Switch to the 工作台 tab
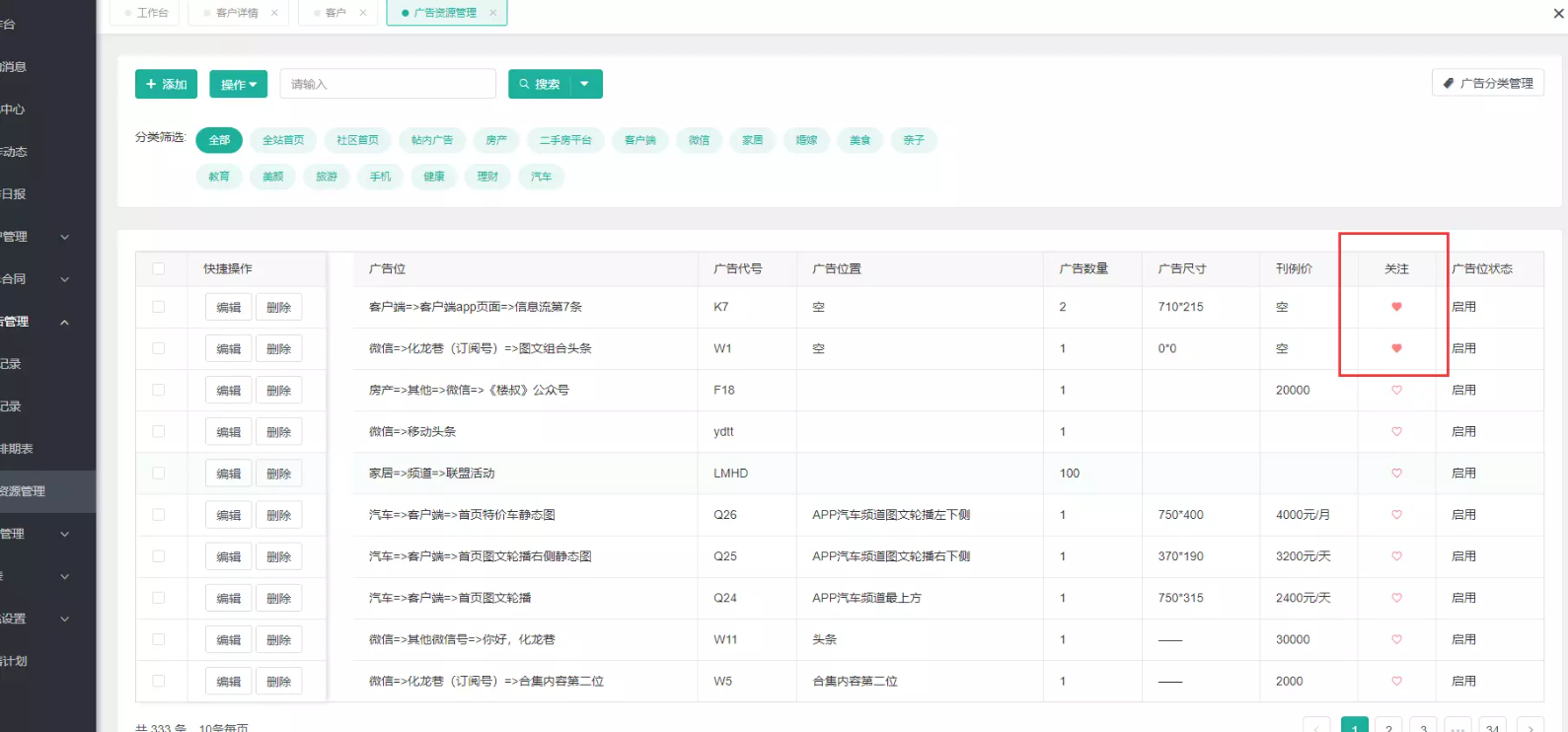Viewport: 1568px width, 732px height. click(146, 13)
